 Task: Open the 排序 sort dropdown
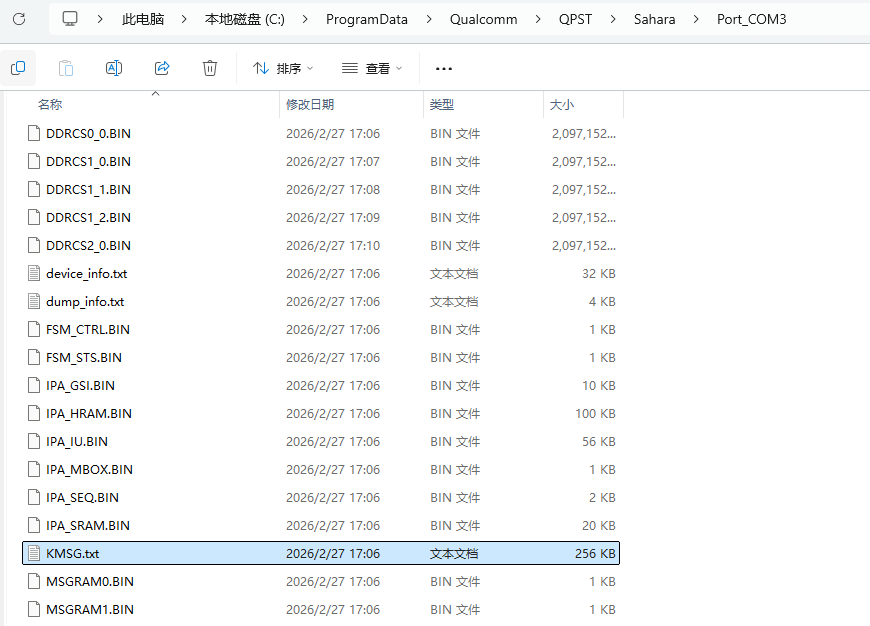[283, 68]
